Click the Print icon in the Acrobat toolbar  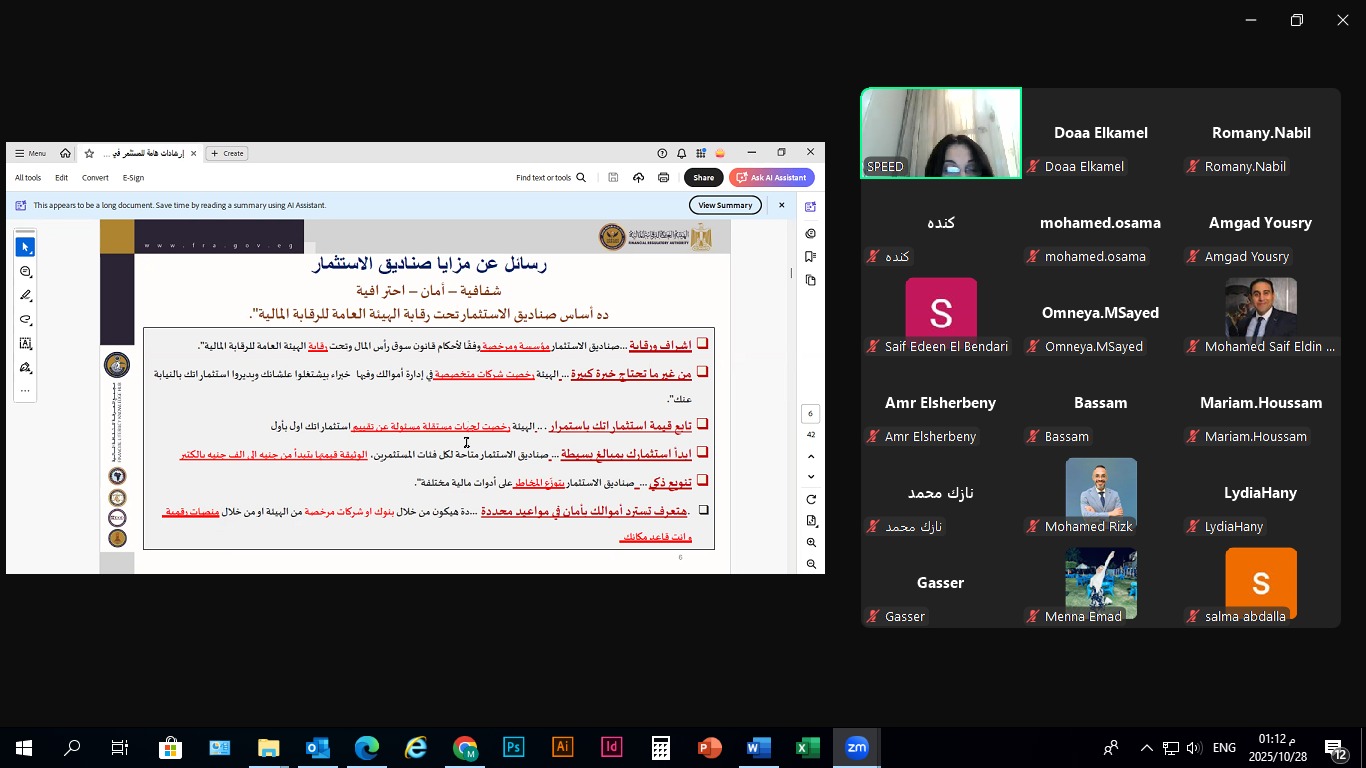[663, 178]
